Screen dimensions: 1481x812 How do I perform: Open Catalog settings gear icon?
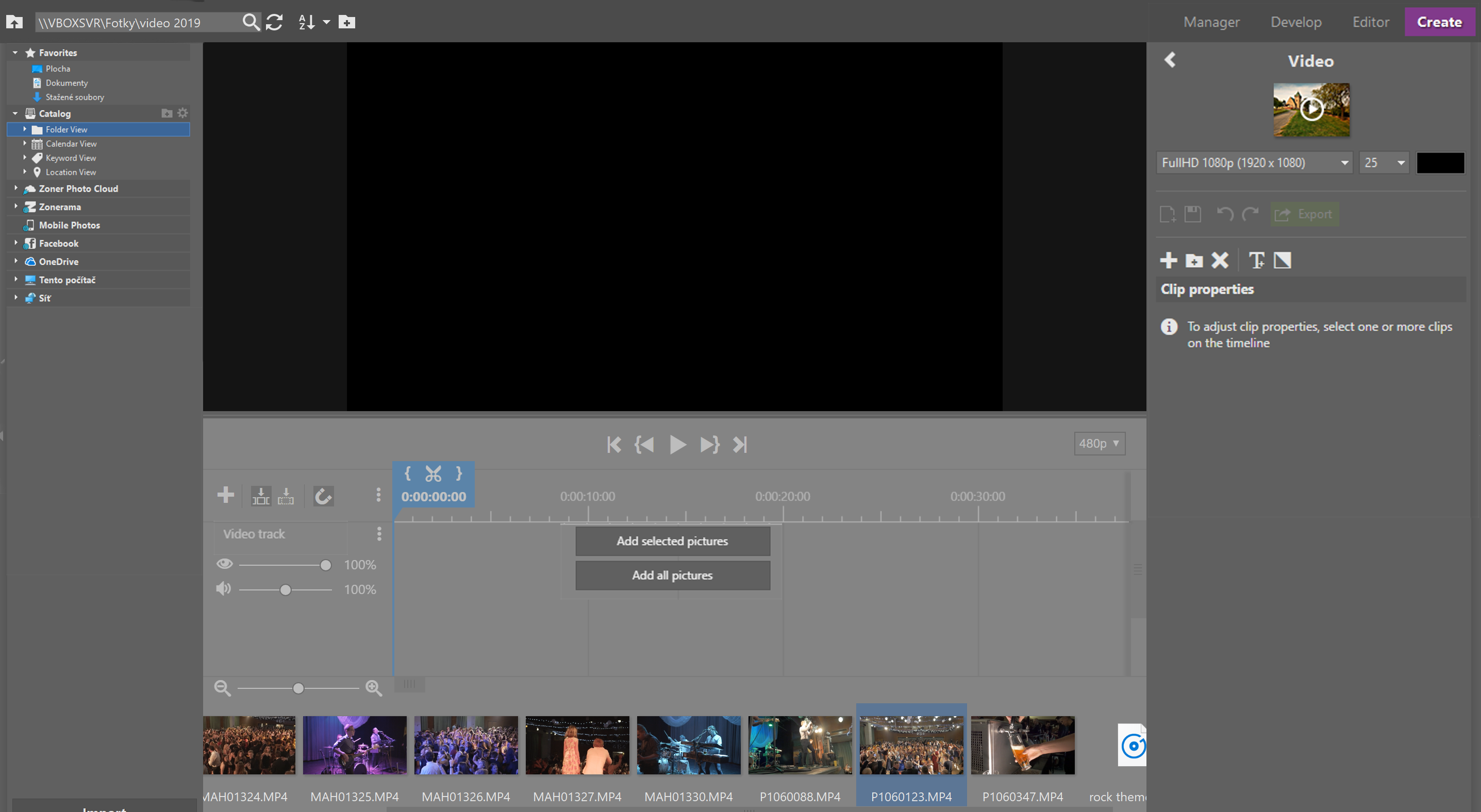(x=183, y=113)
